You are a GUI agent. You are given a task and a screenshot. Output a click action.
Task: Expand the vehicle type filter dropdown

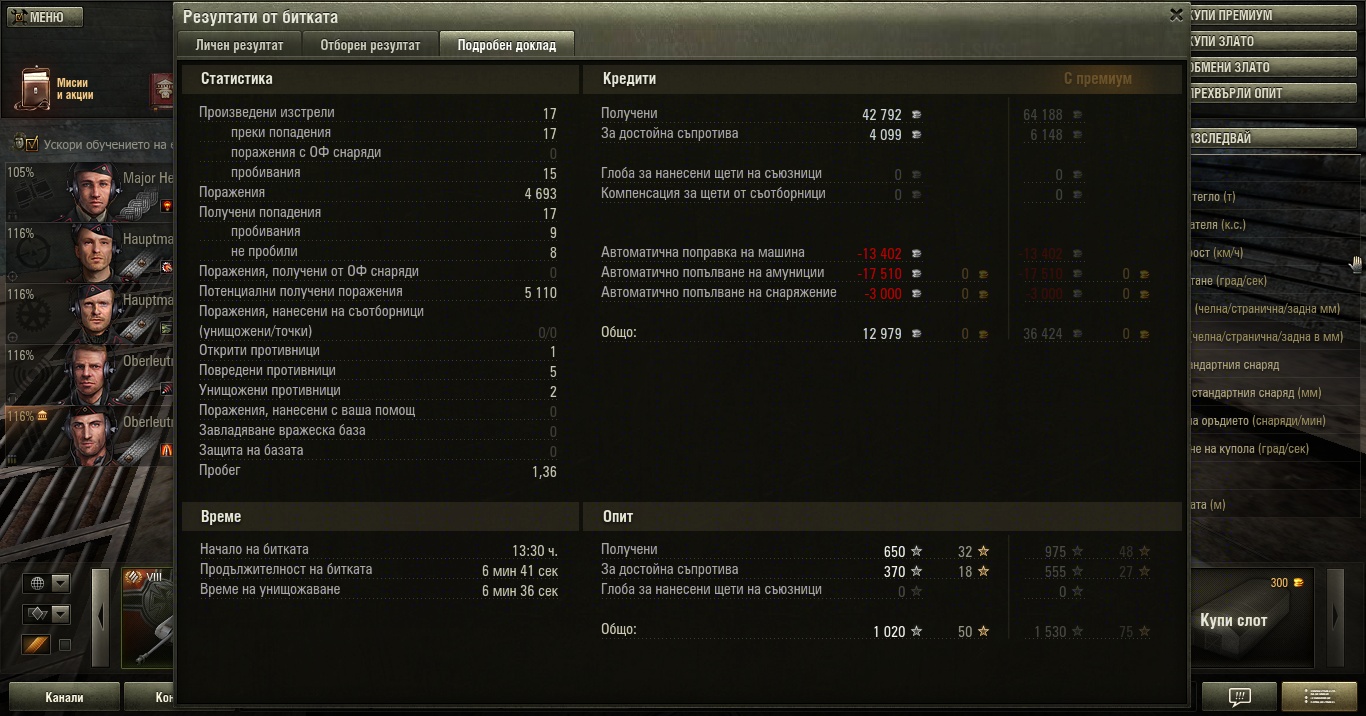click(60, 613)
